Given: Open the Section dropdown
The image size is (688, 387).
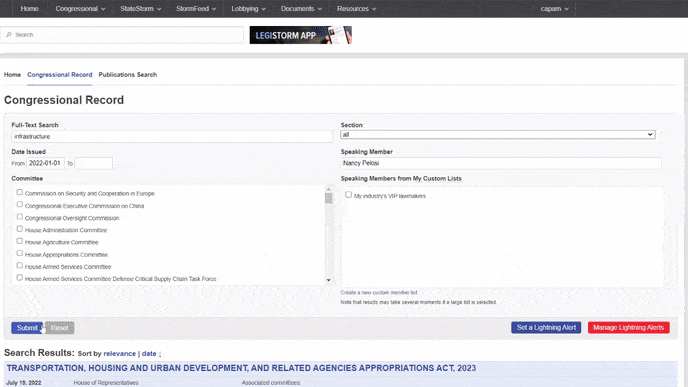Looking at the screenshot, I should tap(498, 134).
